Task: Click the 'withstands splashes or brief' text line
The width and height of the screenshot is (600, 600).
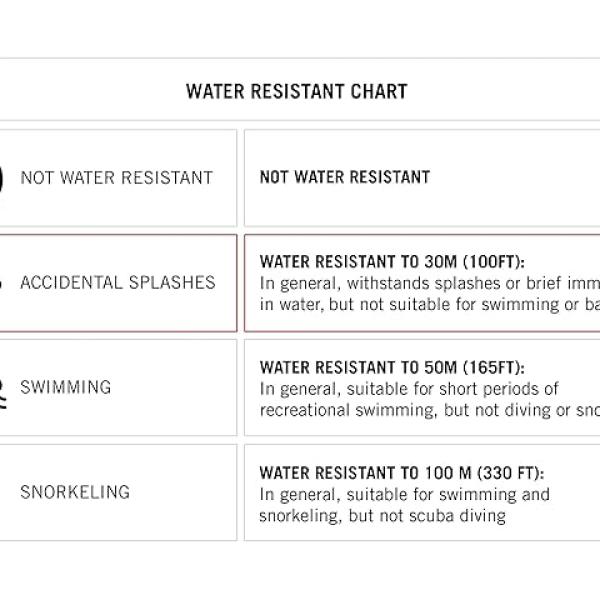Action: point(430,284)
